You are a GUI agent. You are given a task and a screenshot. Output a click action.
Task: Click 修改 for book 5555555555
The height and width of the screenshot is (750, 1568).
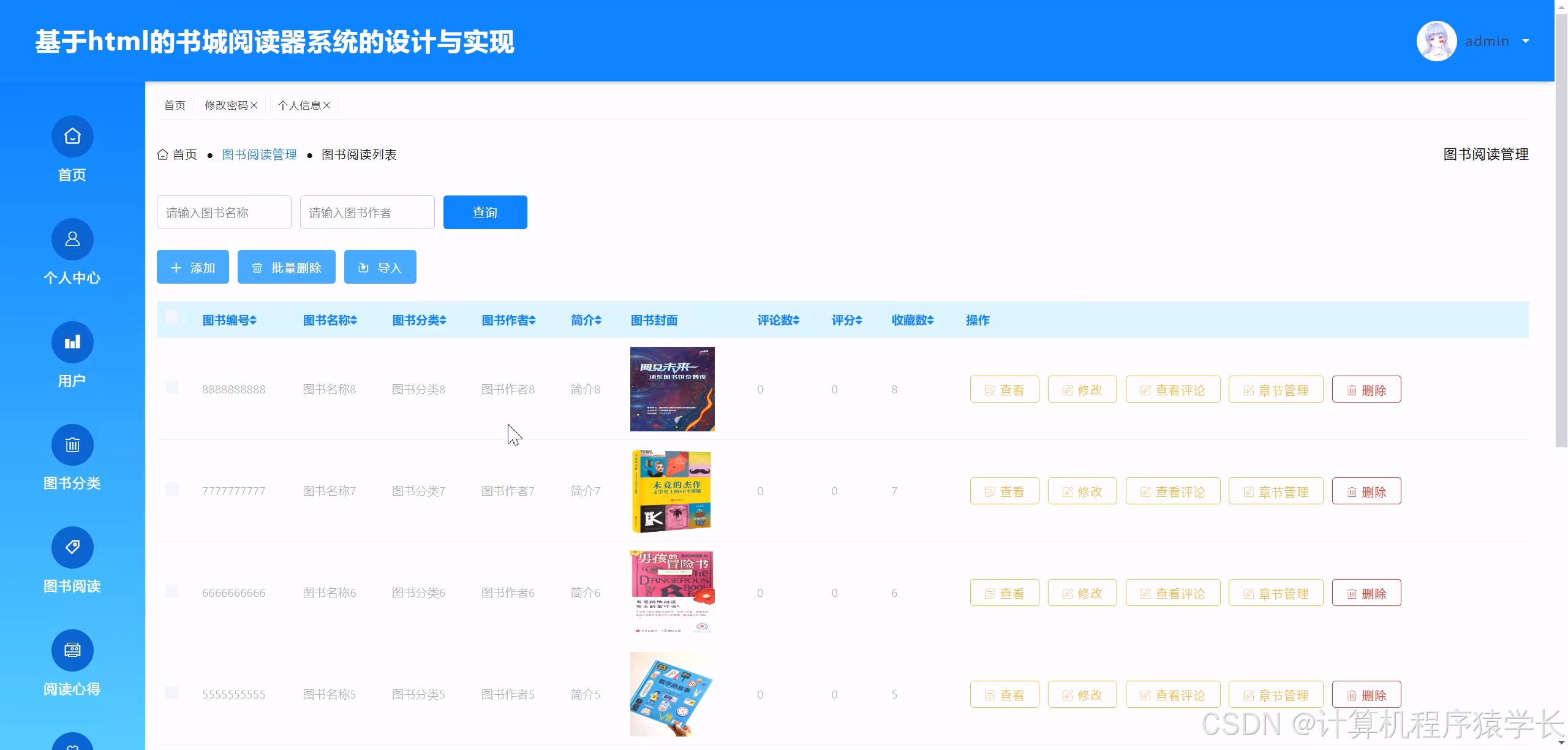click(1082, 695)
